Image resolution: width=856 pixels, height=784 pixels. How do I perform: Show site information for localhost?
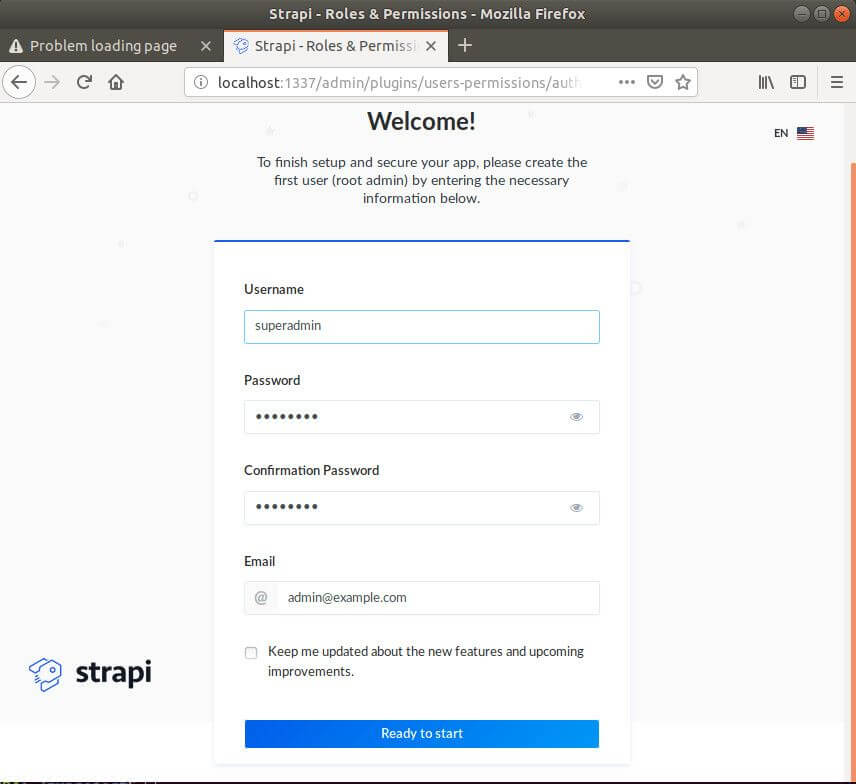tap(201, 82)
